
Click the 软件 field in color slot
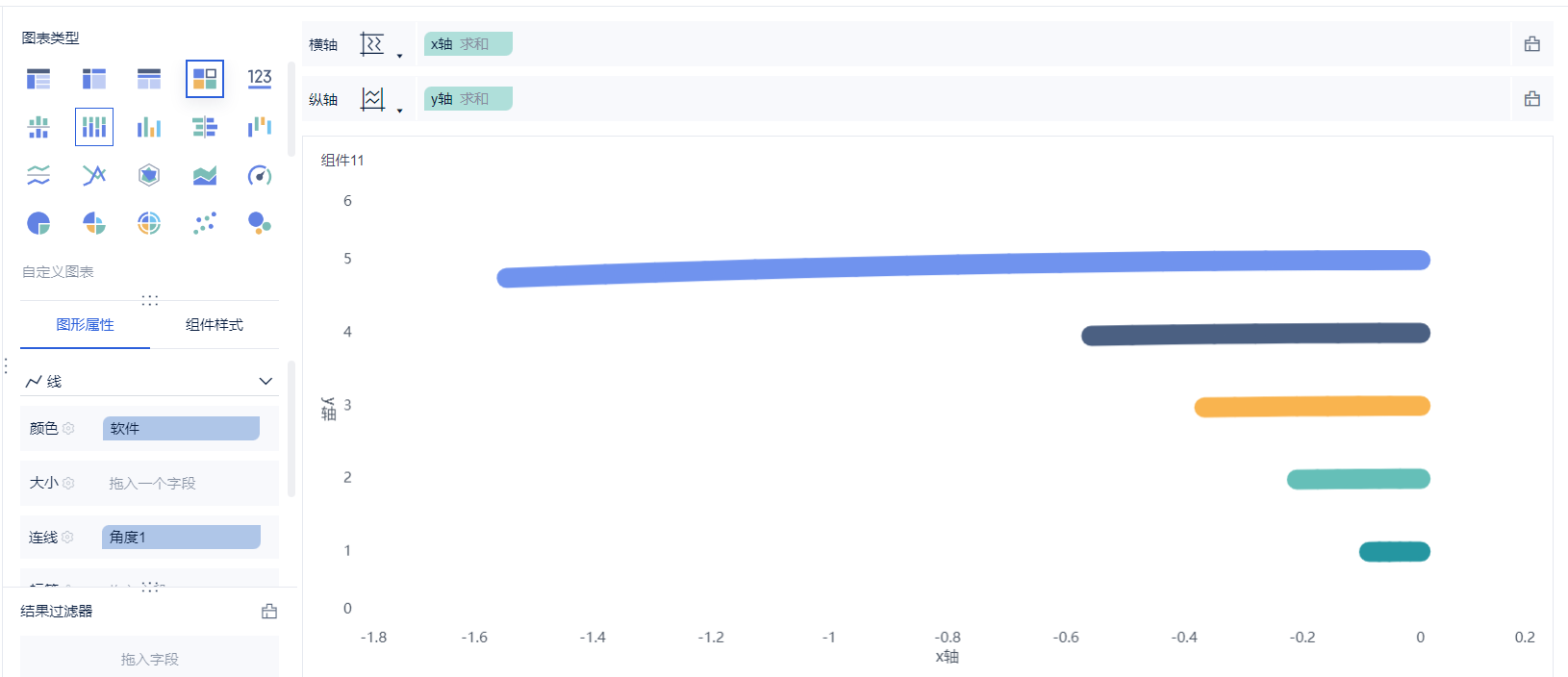click(x=181, y=428)
